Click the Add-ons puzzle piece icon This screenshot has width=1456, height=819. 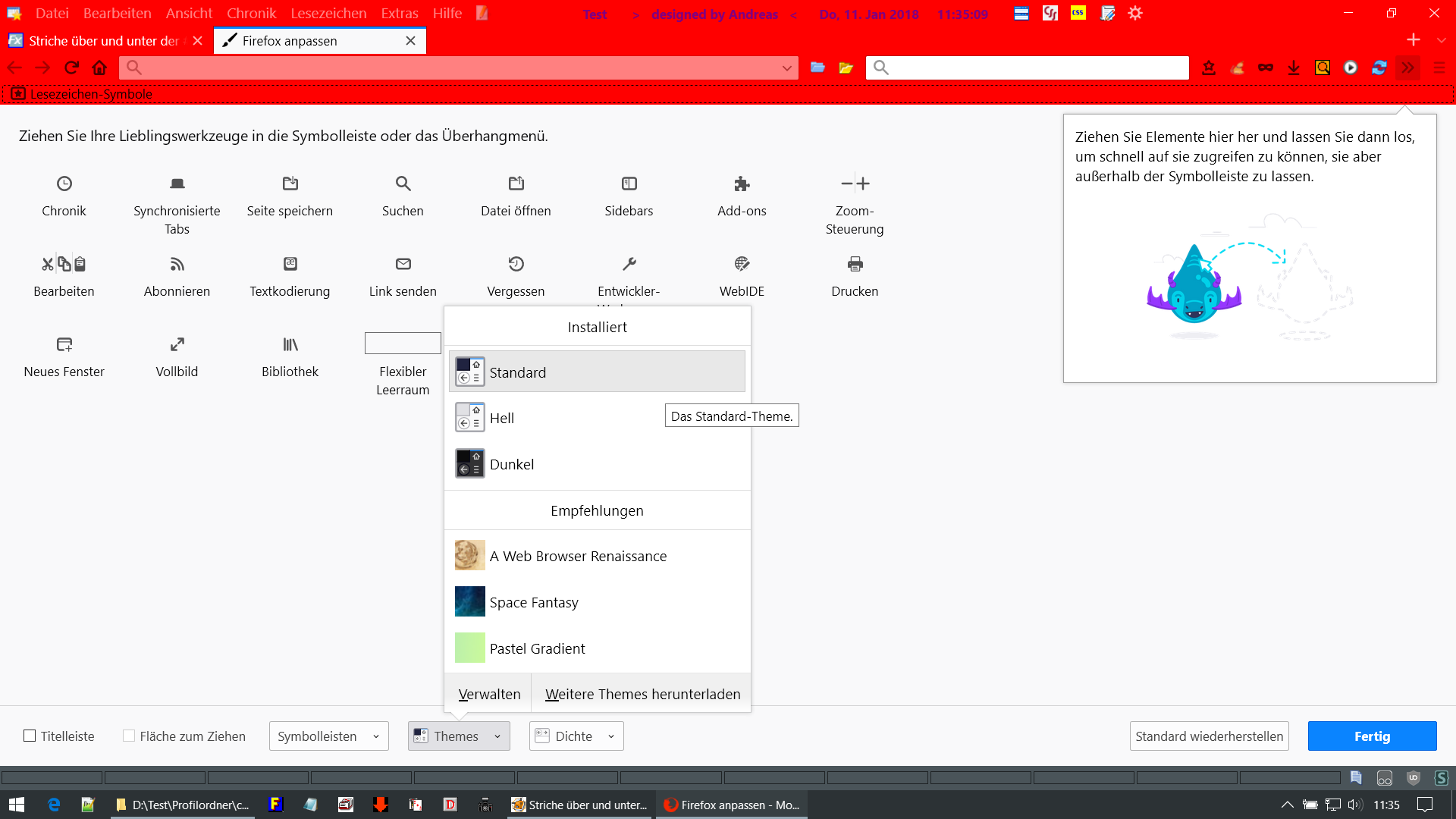click(x=742, y=184)
